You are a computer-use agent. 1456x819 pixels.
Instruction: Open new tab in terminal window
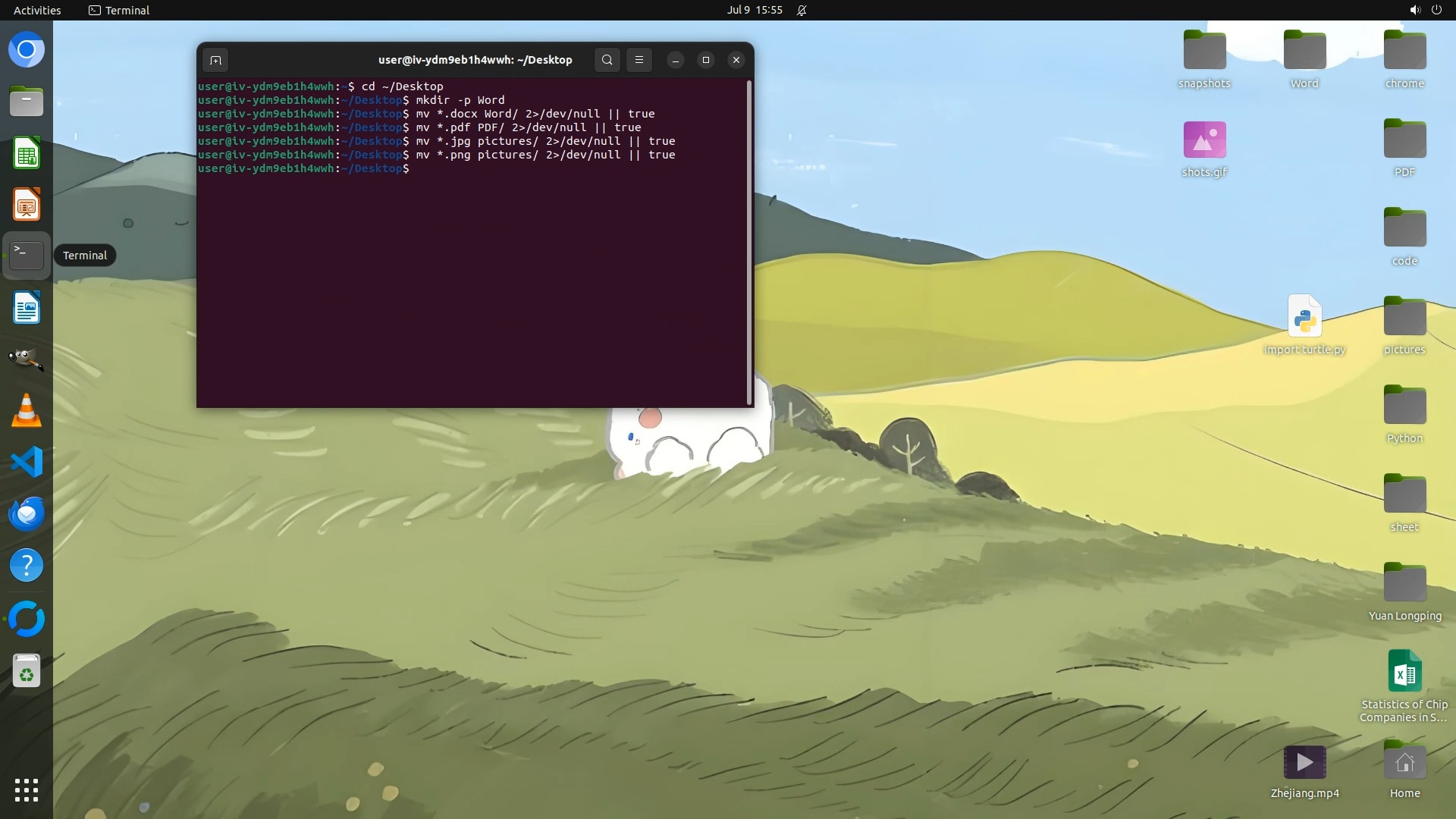click(215, 60)
